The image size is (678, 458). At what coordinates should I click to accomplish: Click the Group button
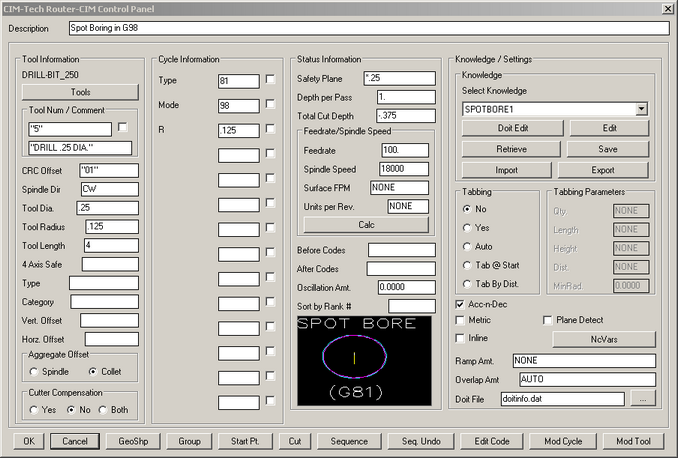[189, 441]
